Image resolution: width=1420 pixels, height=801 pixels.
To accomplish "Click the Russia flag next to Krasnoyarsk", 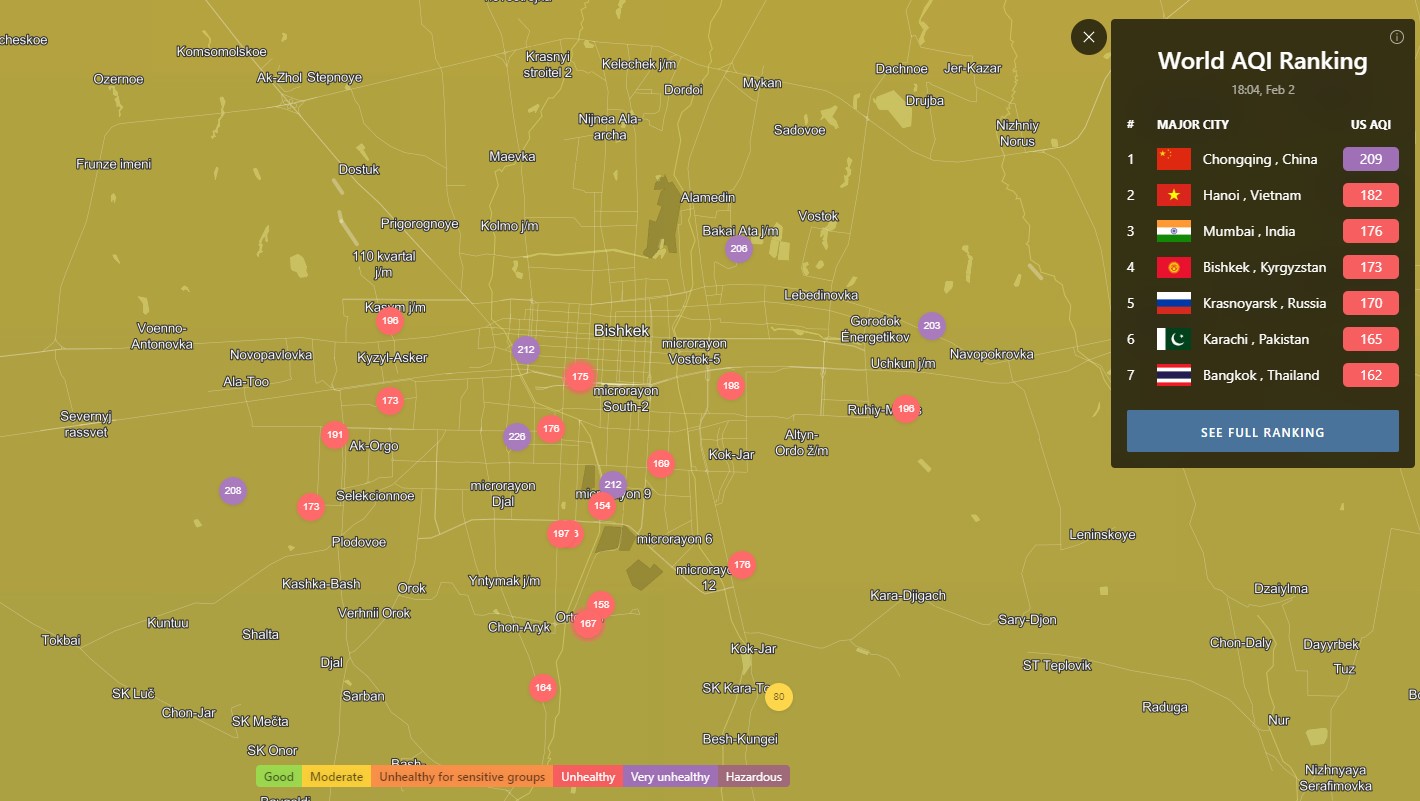I will point(1173,303).
